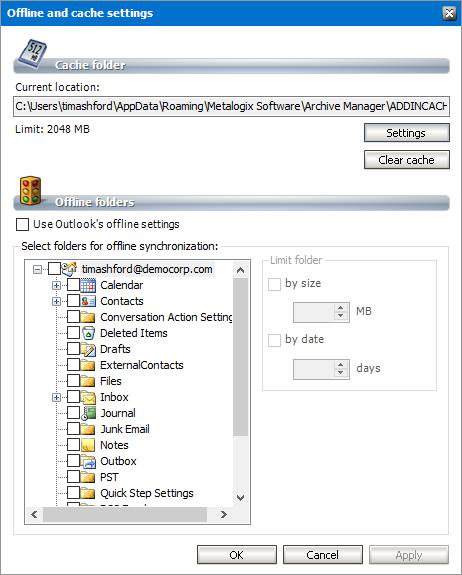This screenshot has height=575, width=462.
Task: Click the folder tree scroll up arrow
Action: point(241,270)
